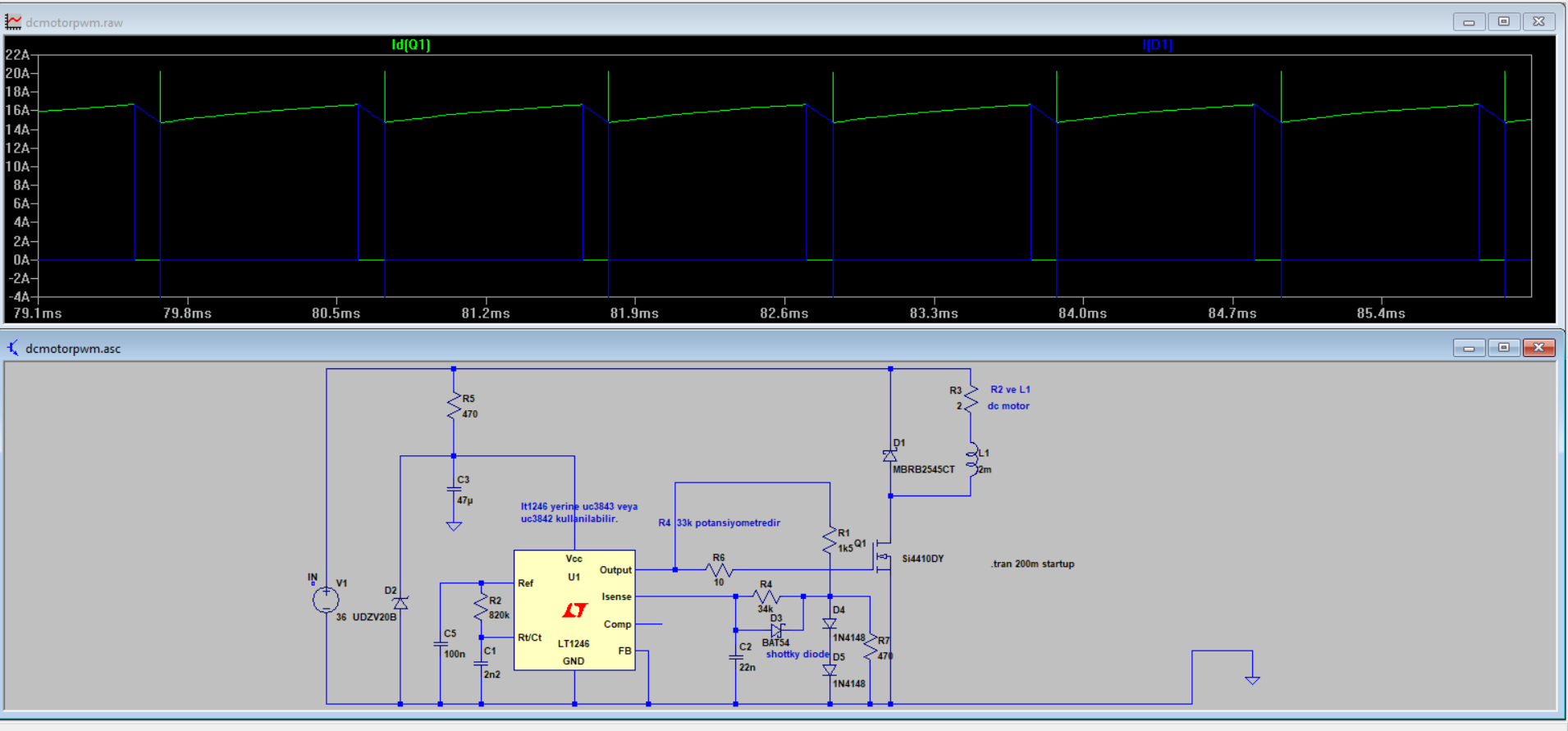
Task: Select capacitor C2 22n
Action: click(x=736, y=657)
